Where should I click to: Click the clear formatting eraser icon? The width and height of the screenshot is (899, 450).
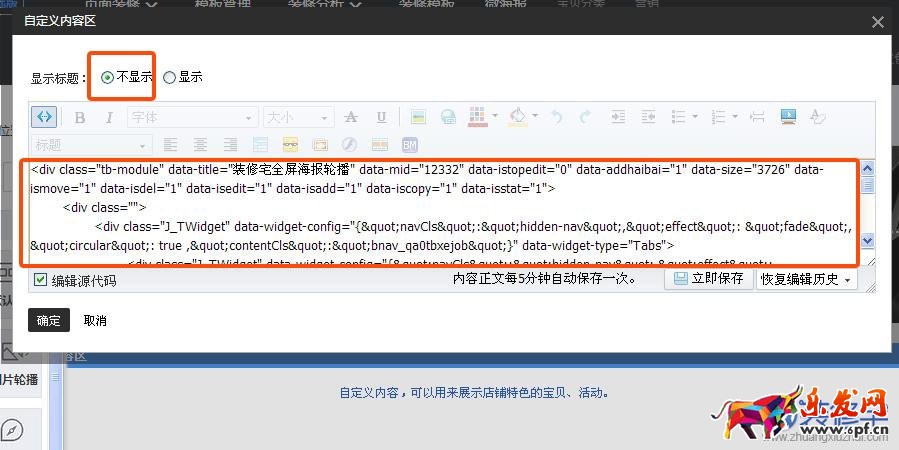tap(817, 117)
